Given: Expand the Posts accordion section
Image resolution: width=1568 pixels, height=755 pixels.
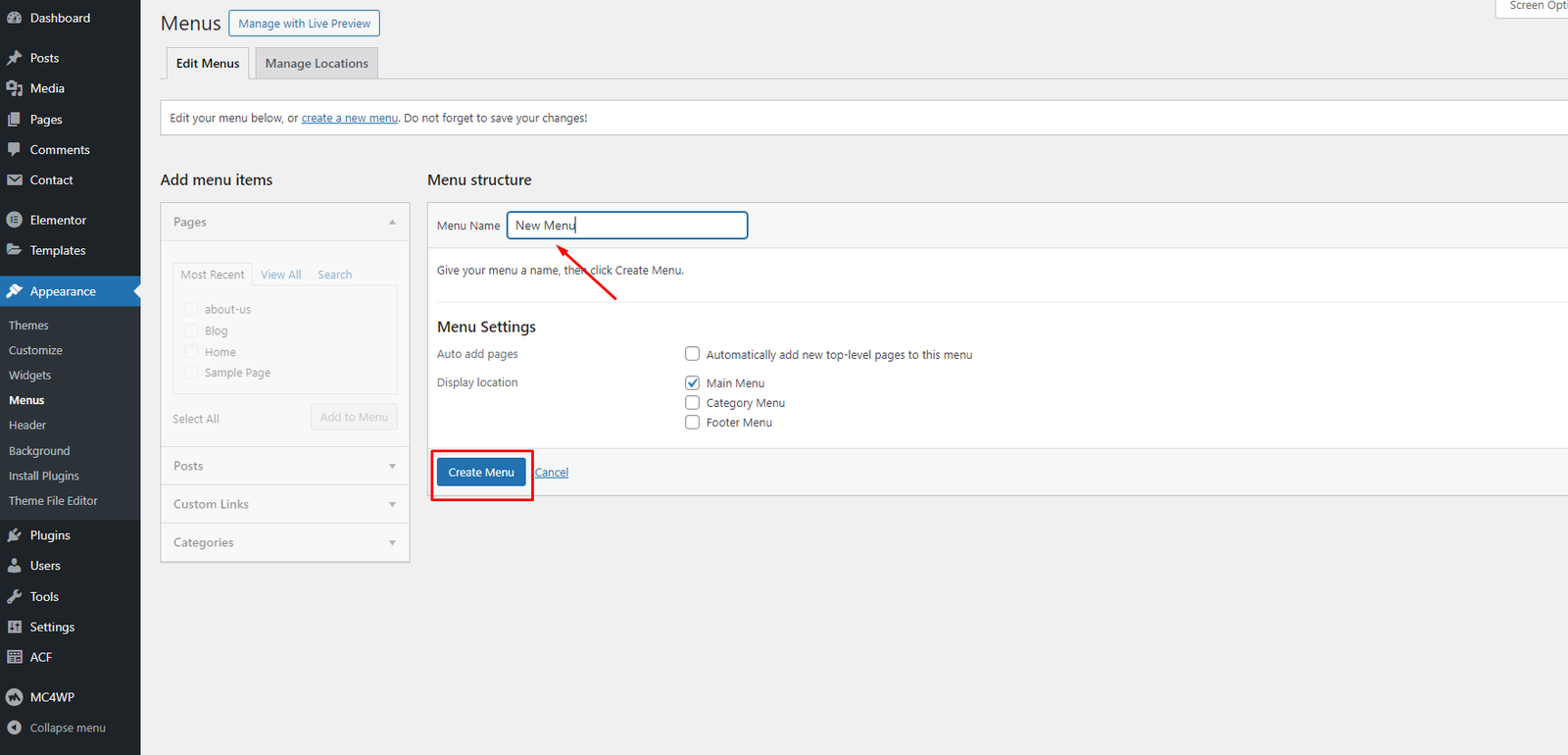Looking at the screenshot, I should tap(284, 466).
